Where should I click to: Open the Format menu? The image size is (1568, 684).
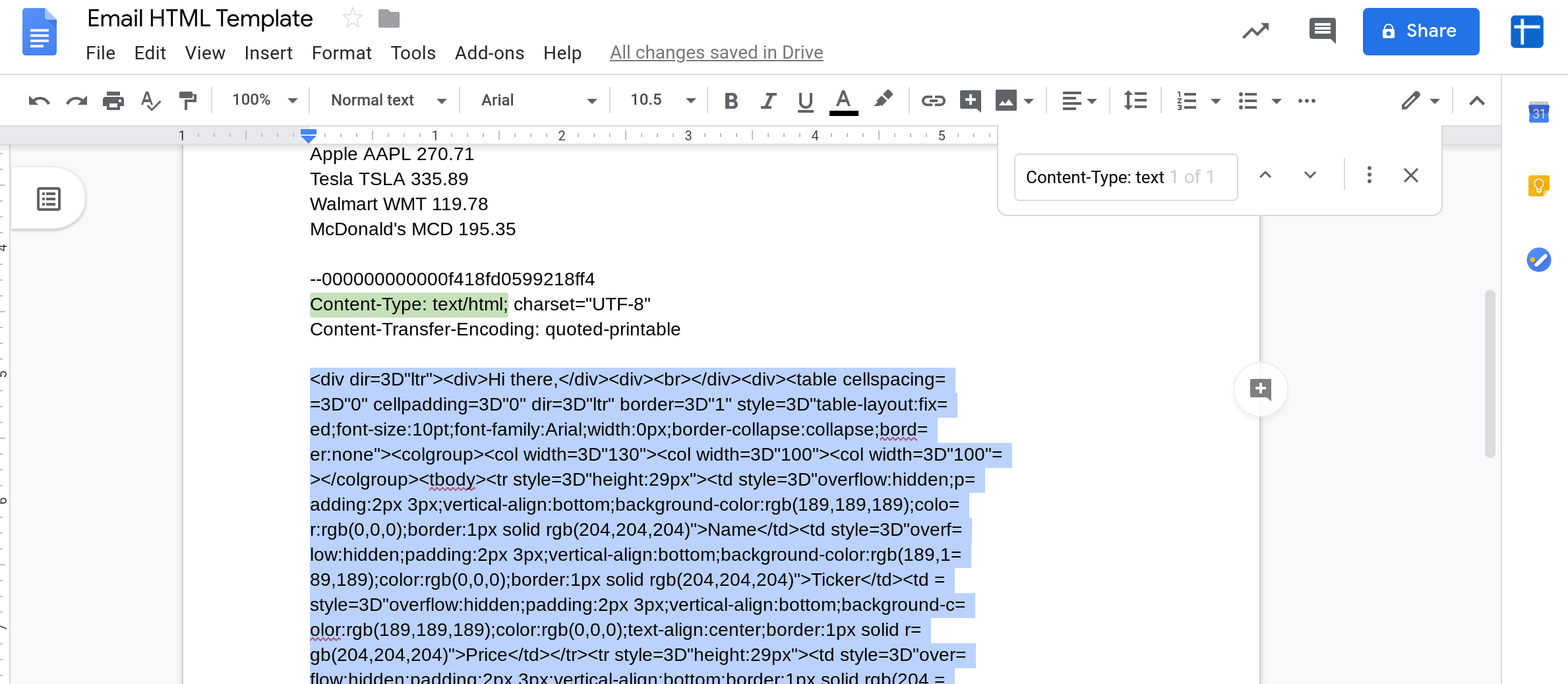pyautogui.click(x=342, y=53)
